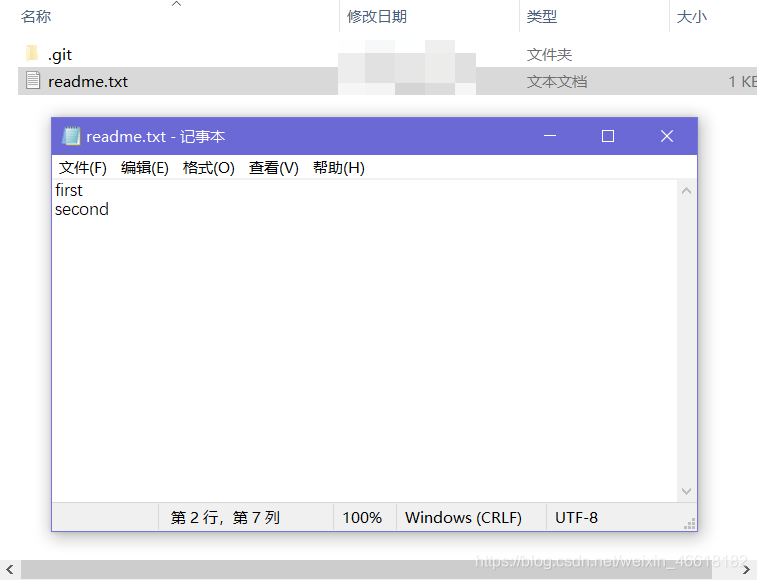The height and width of the screenshot is (580, 757).
Task: Click the Notepad resize grip corner
Action: 690,524
